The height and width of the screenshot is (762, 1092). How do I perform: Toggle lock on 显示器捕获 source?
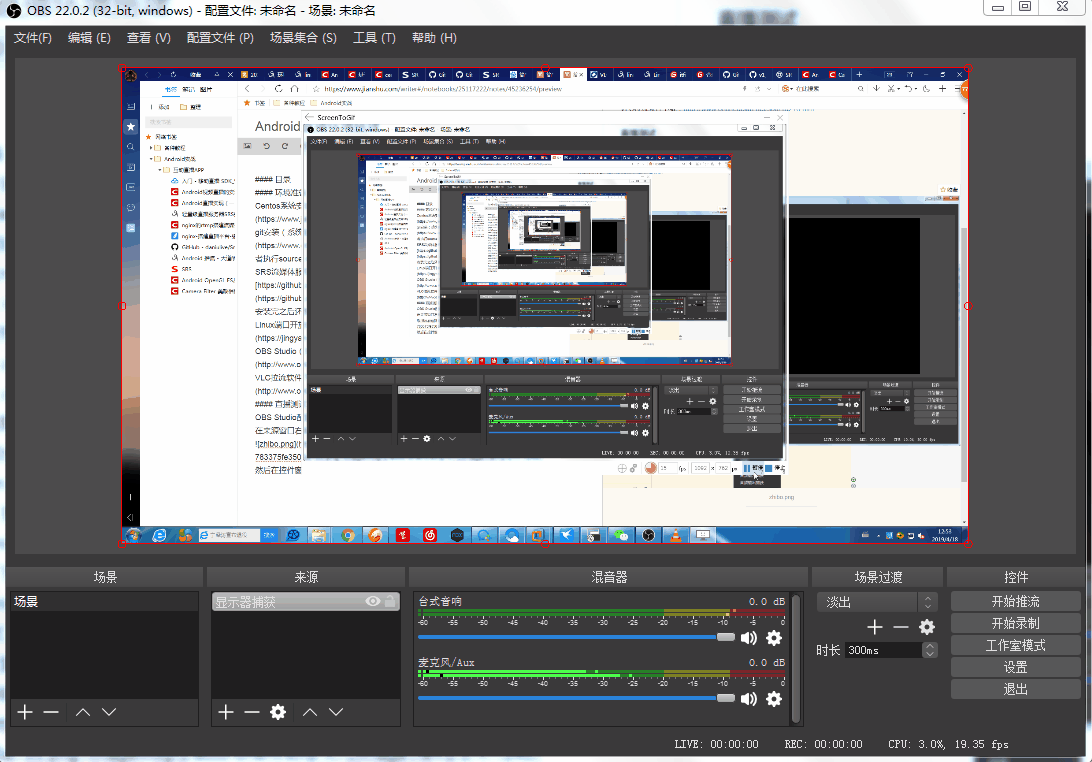(x=390, y=602)
